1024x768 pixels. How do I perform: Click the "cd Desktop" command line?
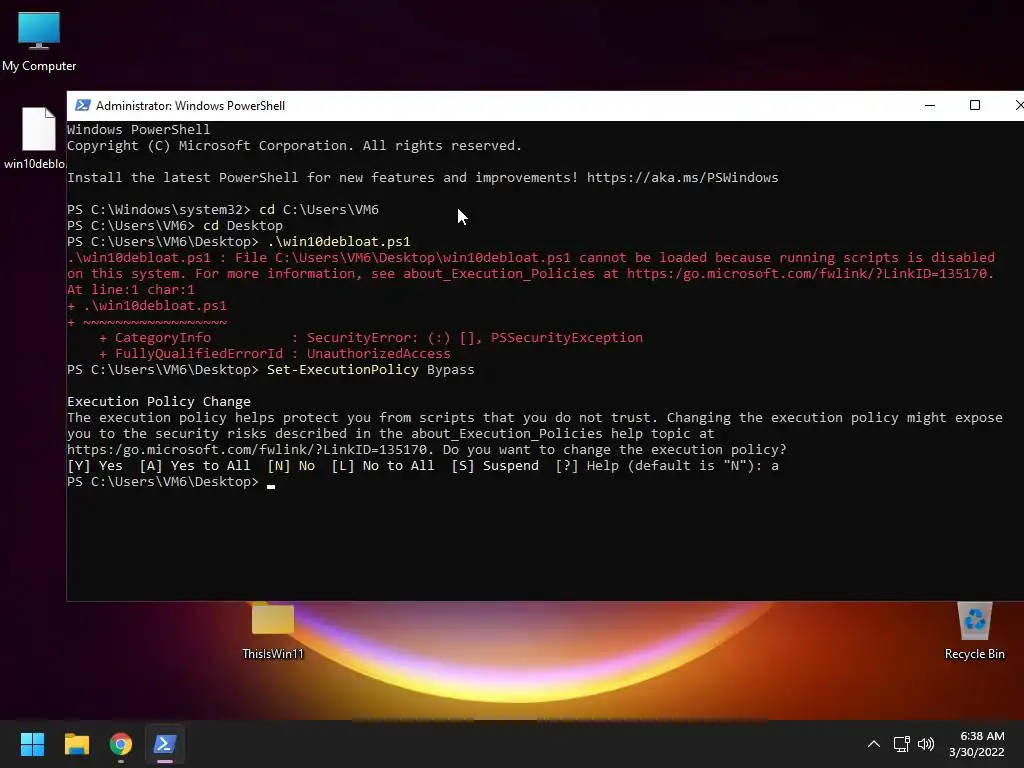pyautogui.click(x=243, y=226)
